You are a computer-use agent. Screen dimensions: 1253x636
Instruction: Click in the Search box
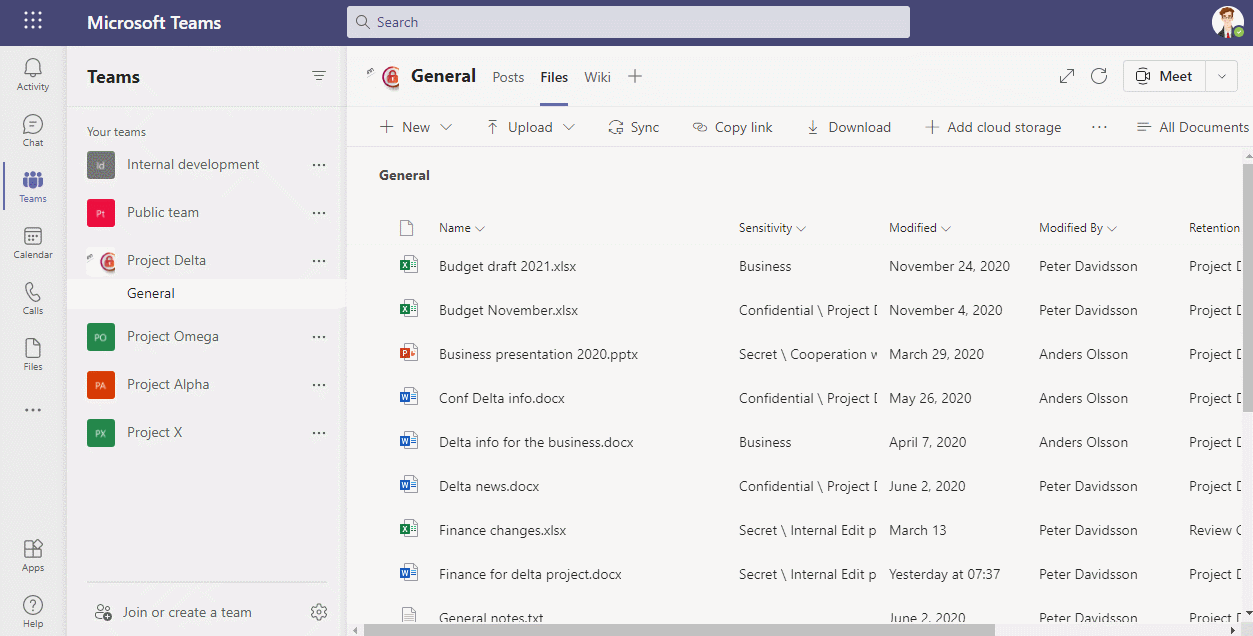[x=628, y=22]
